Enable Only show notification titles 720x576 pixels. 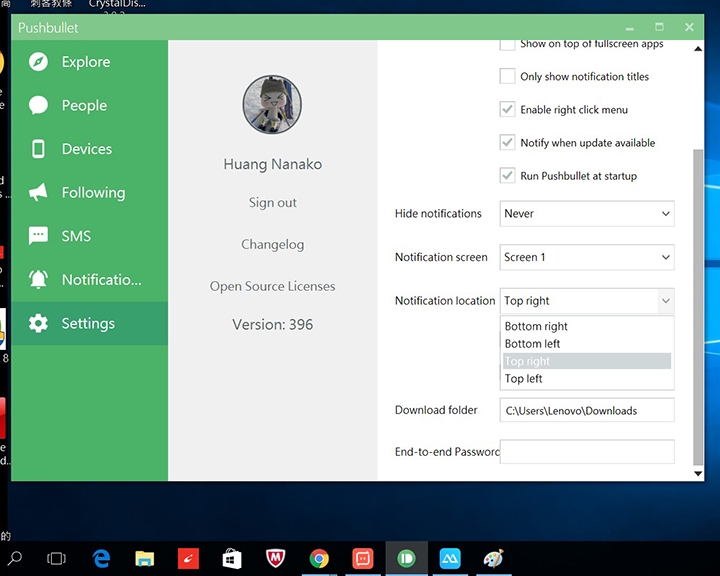click(x=507, y=76)
